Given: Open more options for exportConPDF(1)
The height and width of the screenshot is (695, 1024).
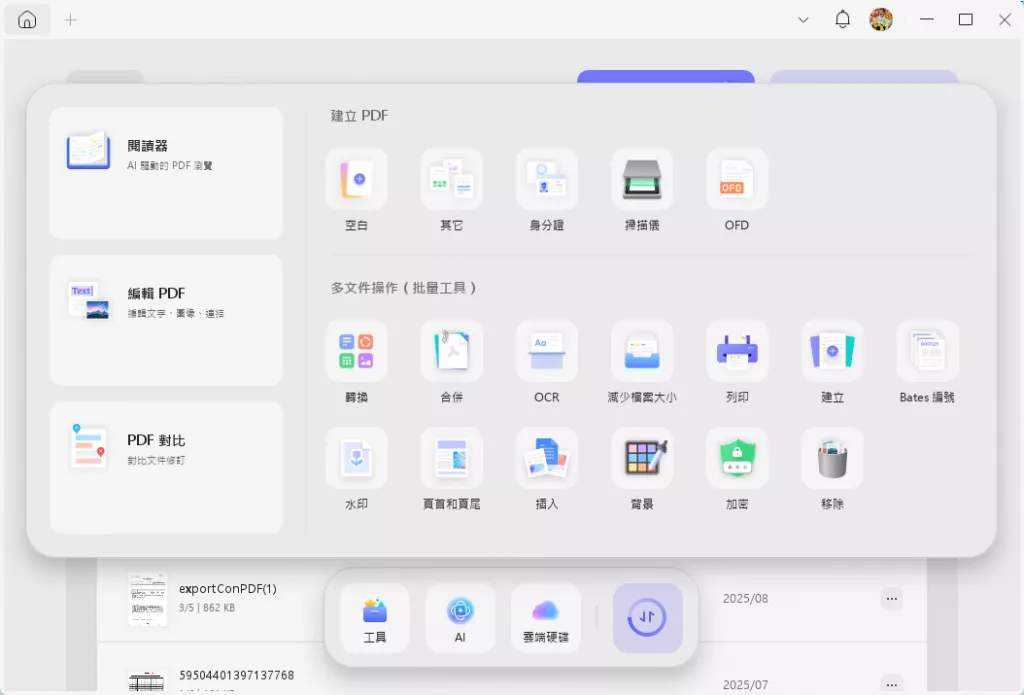Looking at the screenshot, I should tap(891, 598).
